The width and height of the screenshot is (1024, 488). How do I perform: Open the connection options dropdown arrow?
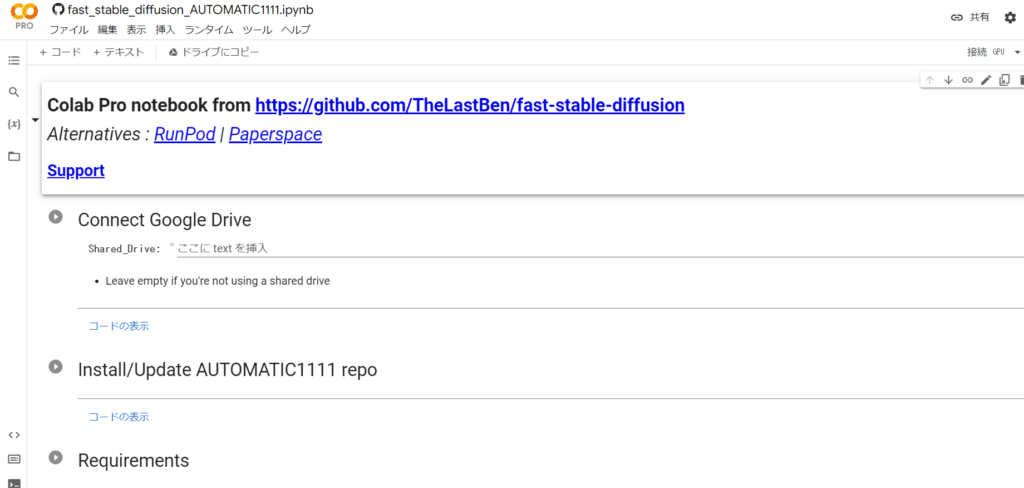point(1017,52)
